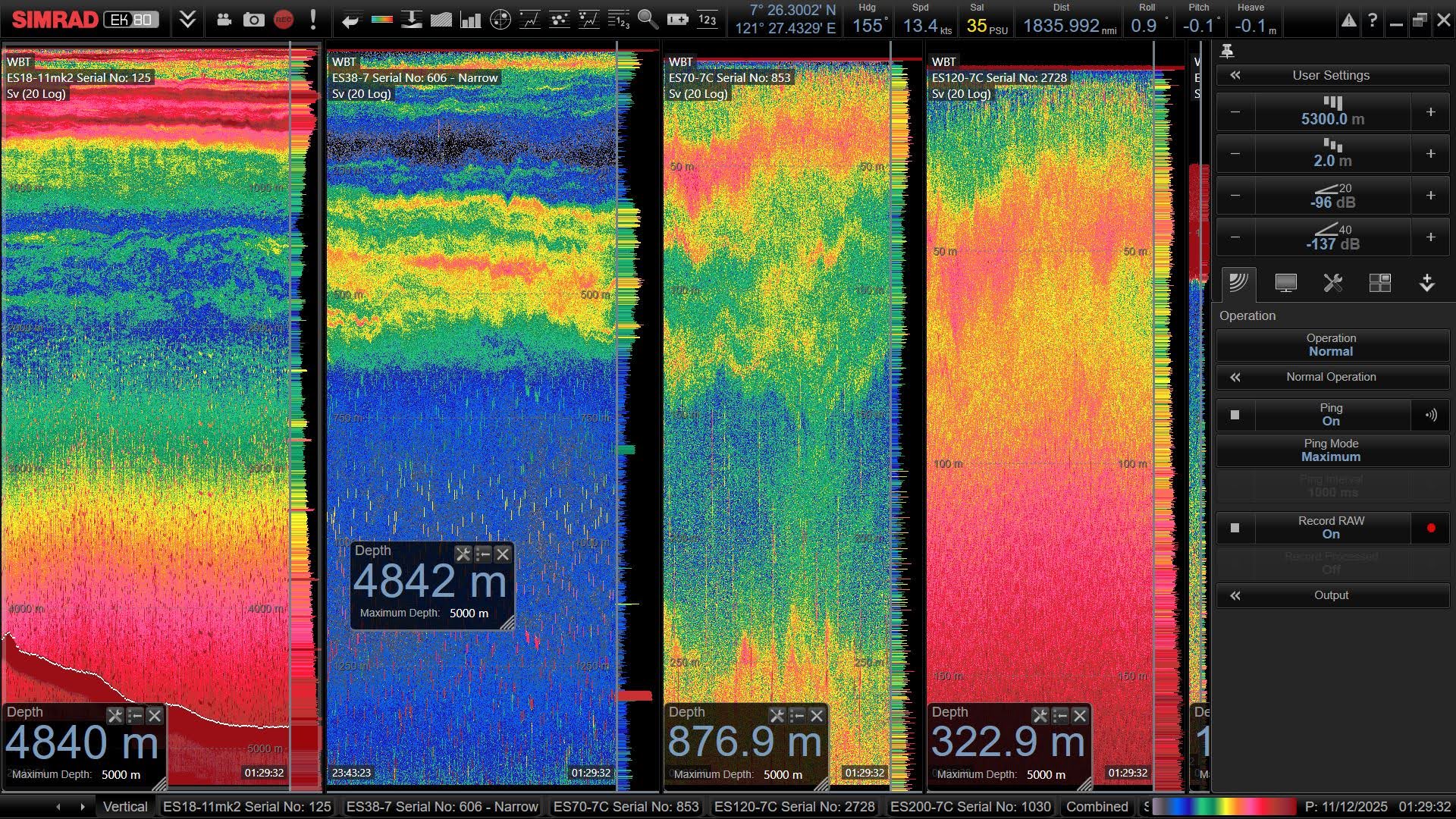Open the wrench Setup menu icon
Screen dimensions: 1456x819
[1332, 283]
